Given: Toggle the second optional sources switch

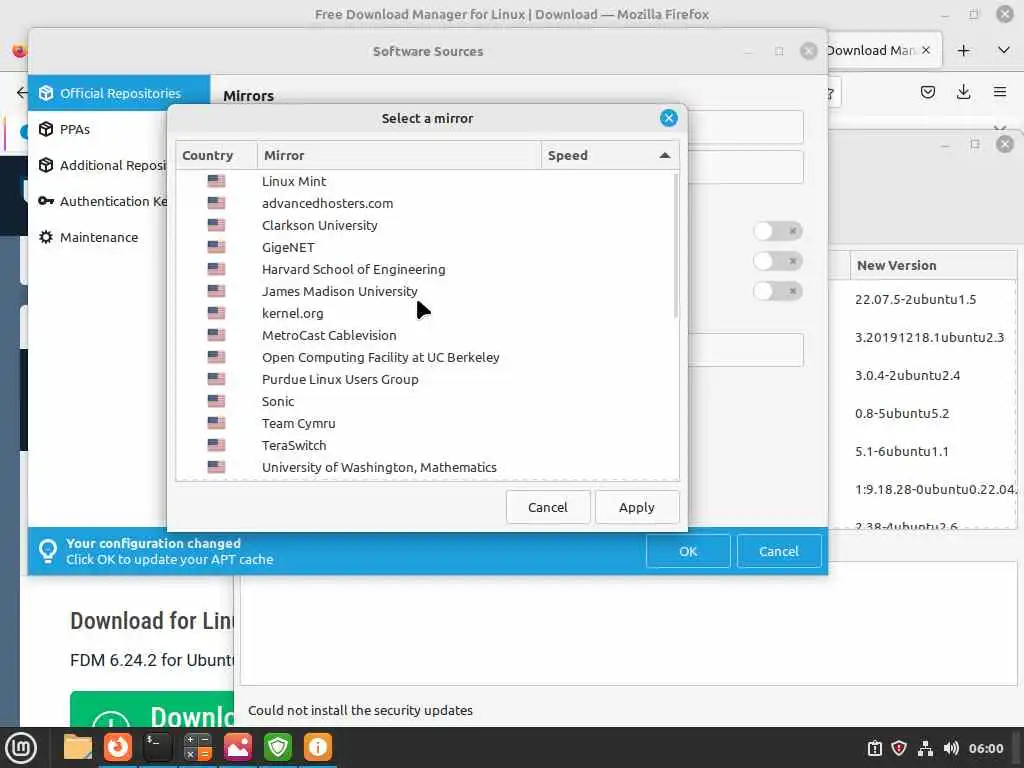Looking at the screenshot, I should point(777,261).
